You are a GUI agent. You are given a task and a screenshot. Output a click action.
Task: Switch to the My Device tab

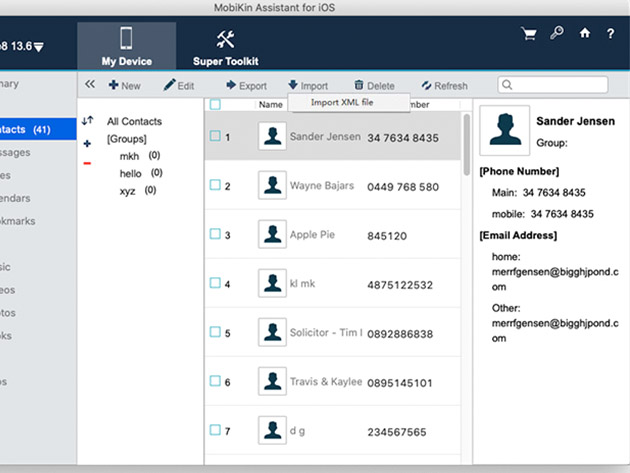pos(127,46)
